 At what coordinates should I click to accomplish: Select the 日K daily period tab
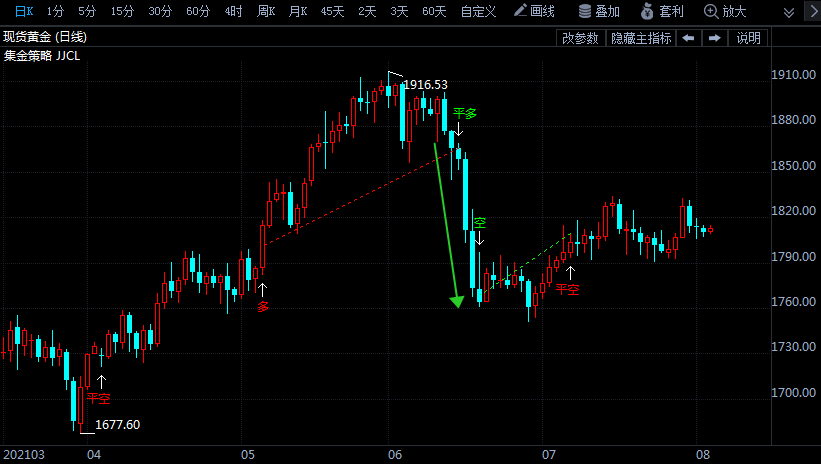tap(24, 12)
